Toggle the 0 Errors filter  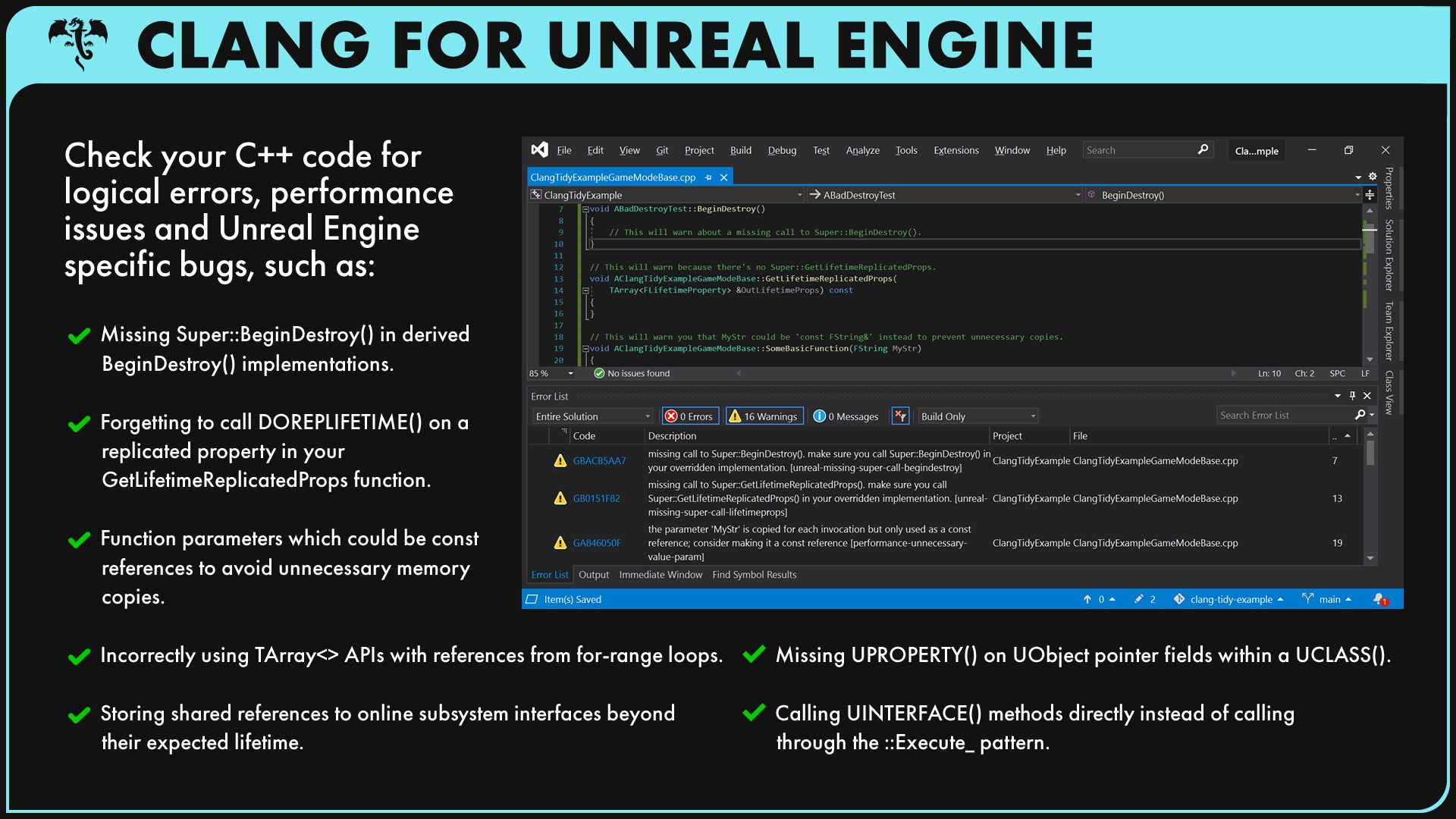click(689, 416)
